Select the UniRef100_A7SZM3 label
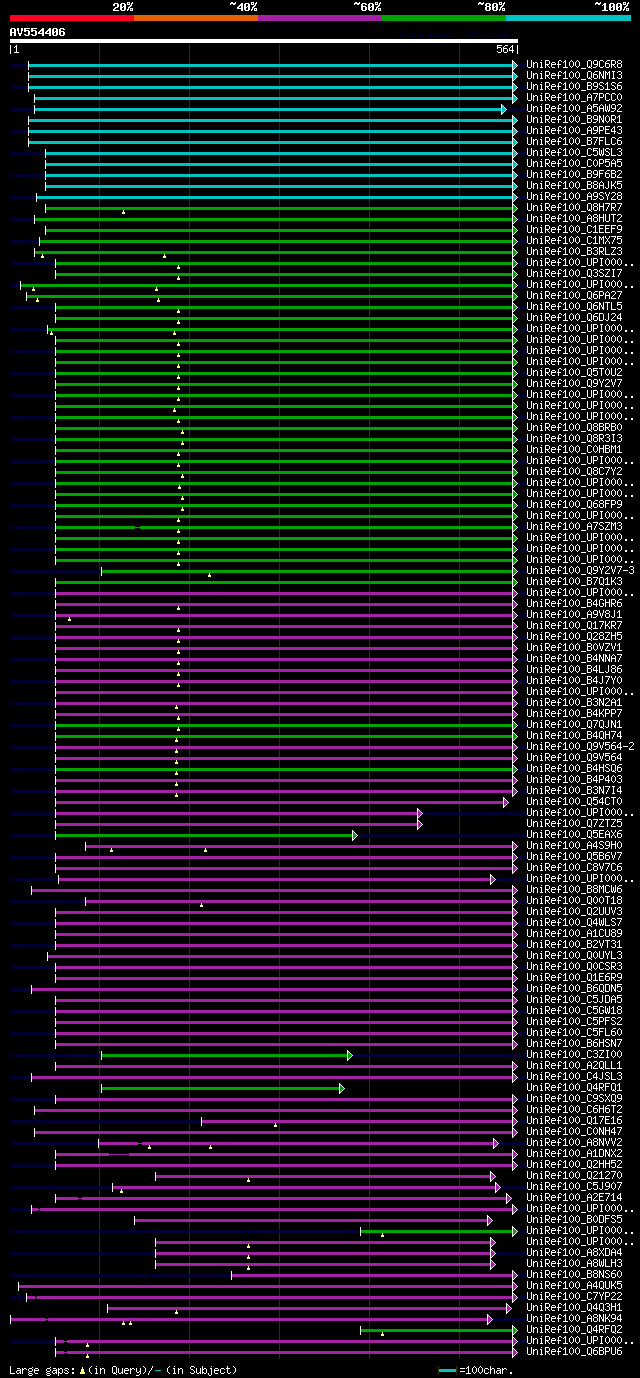Viewport: 640px width, 1378px height. (574, 526)
